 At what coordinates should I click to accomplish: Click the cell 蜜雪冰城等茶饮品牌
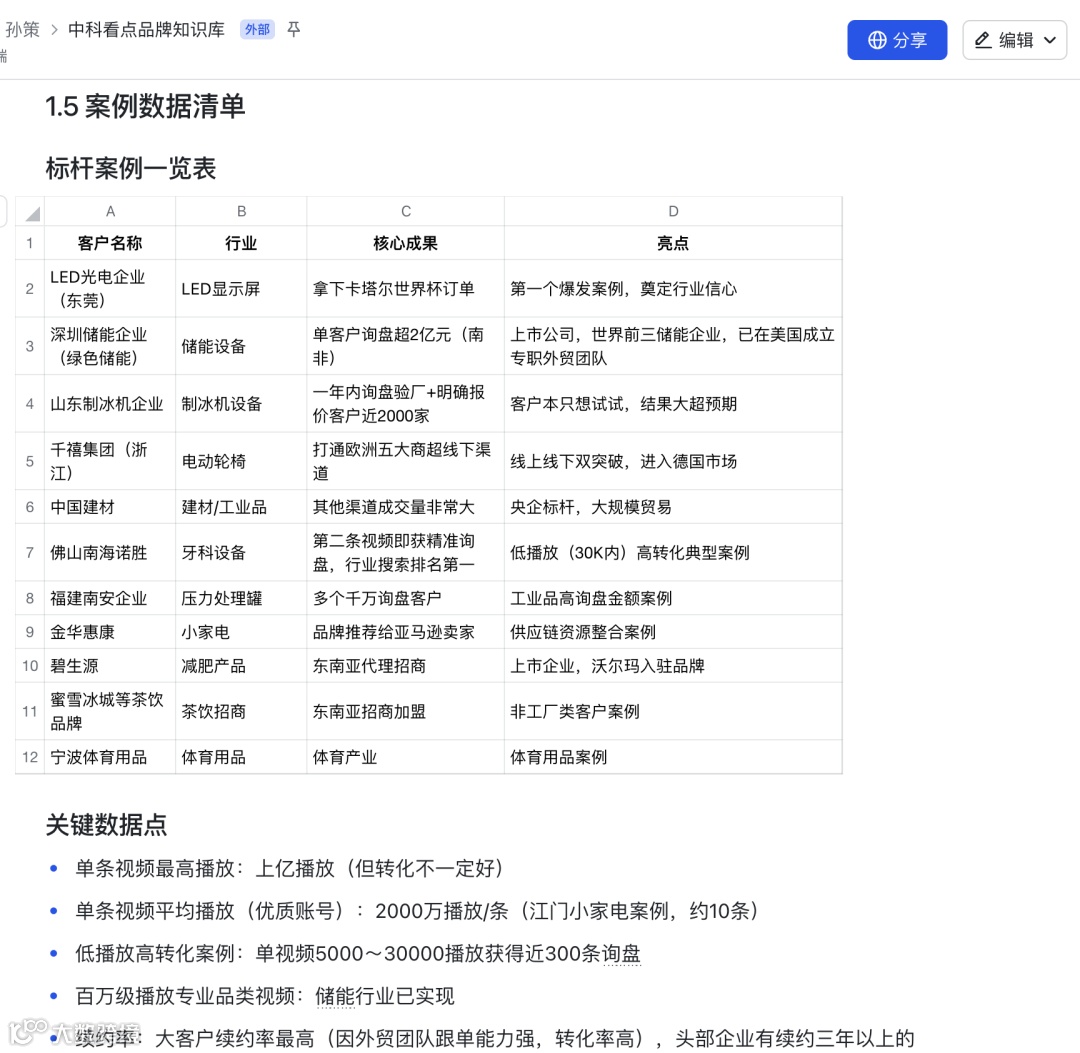[x=110, y=711]
